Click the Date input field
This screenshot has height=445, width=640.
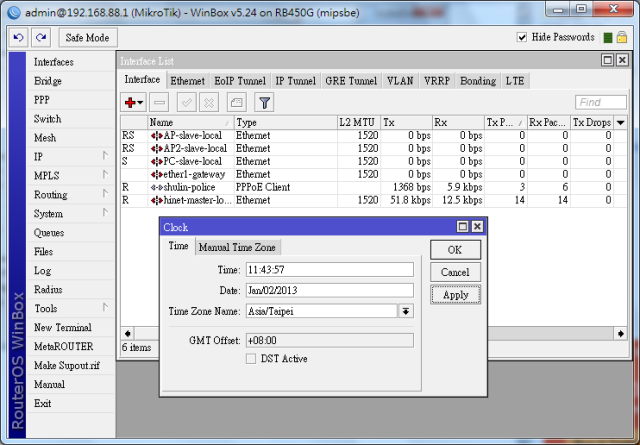330,290
